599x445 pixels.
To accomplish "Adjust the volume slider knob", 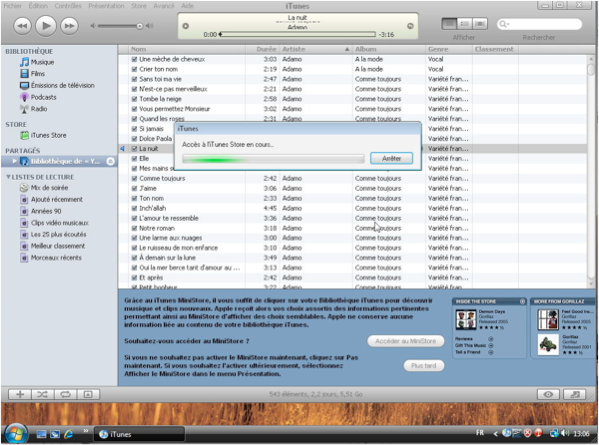I will [139, 26].
